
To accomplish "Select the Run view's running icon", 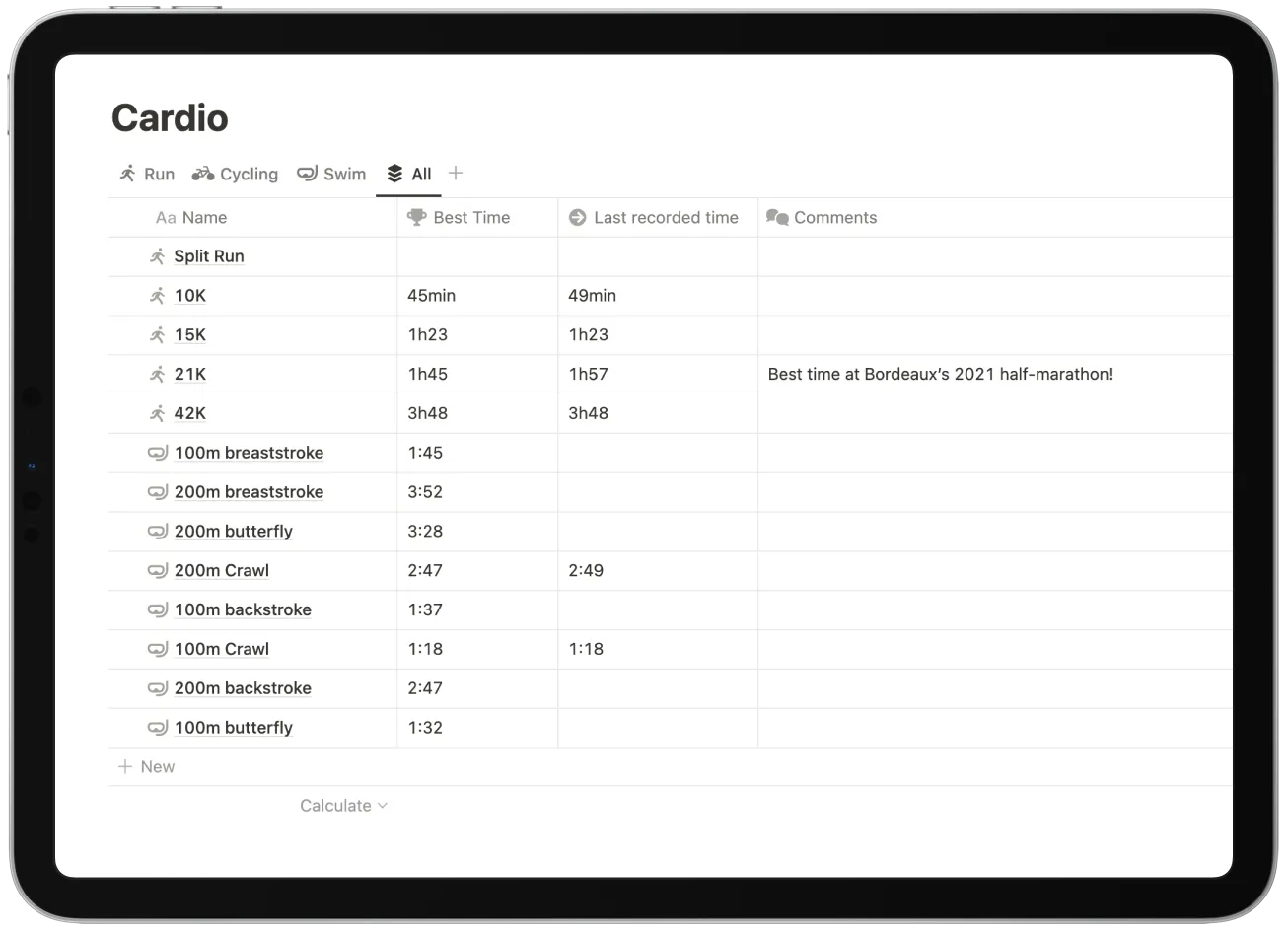I will (127, 174).
